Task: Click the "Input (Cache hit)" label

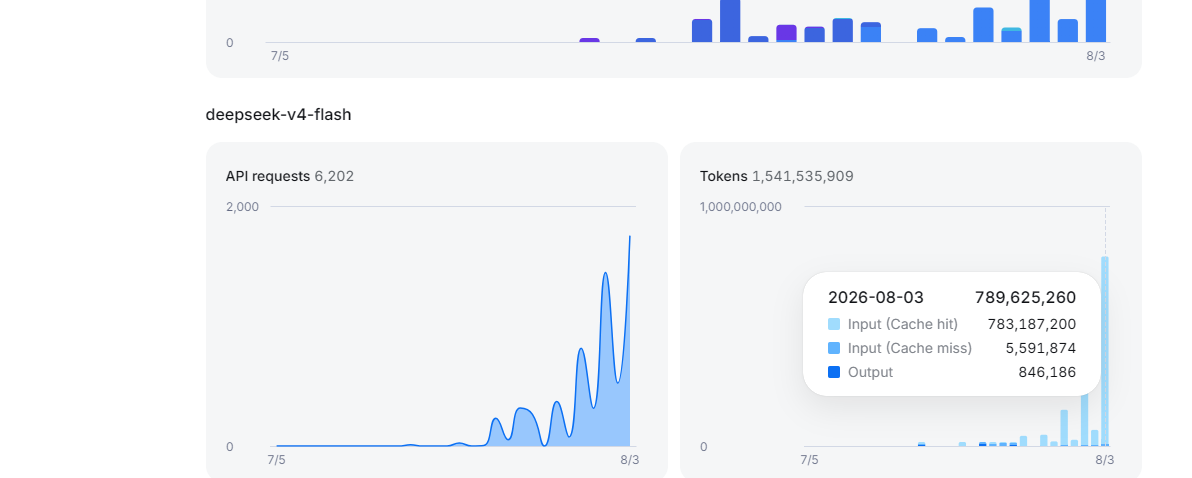Action: click(x=903, y=324)
